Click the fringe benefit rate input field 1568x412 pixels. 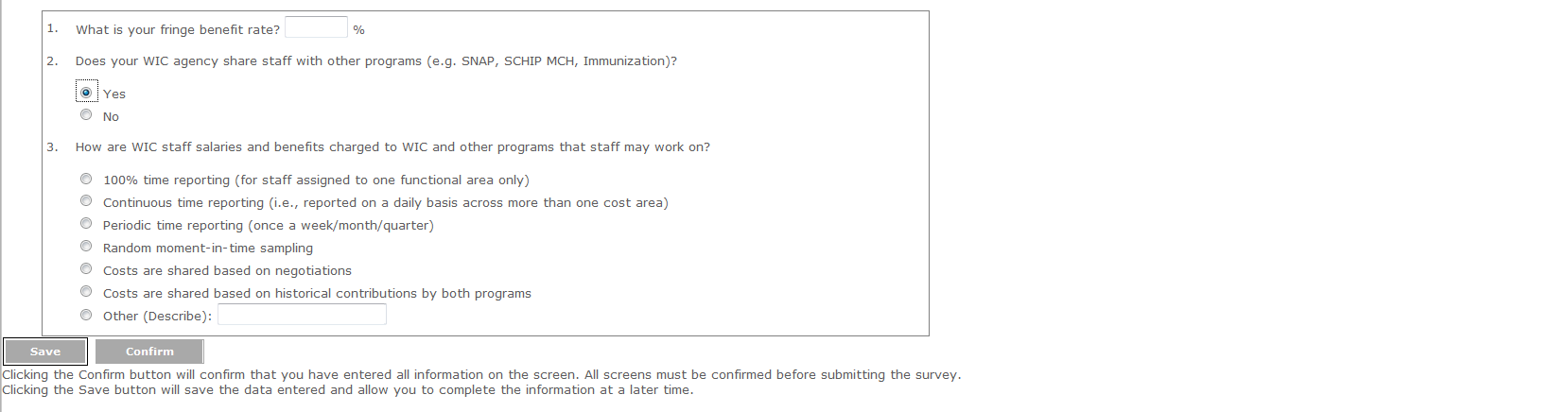tap(316, 27)
